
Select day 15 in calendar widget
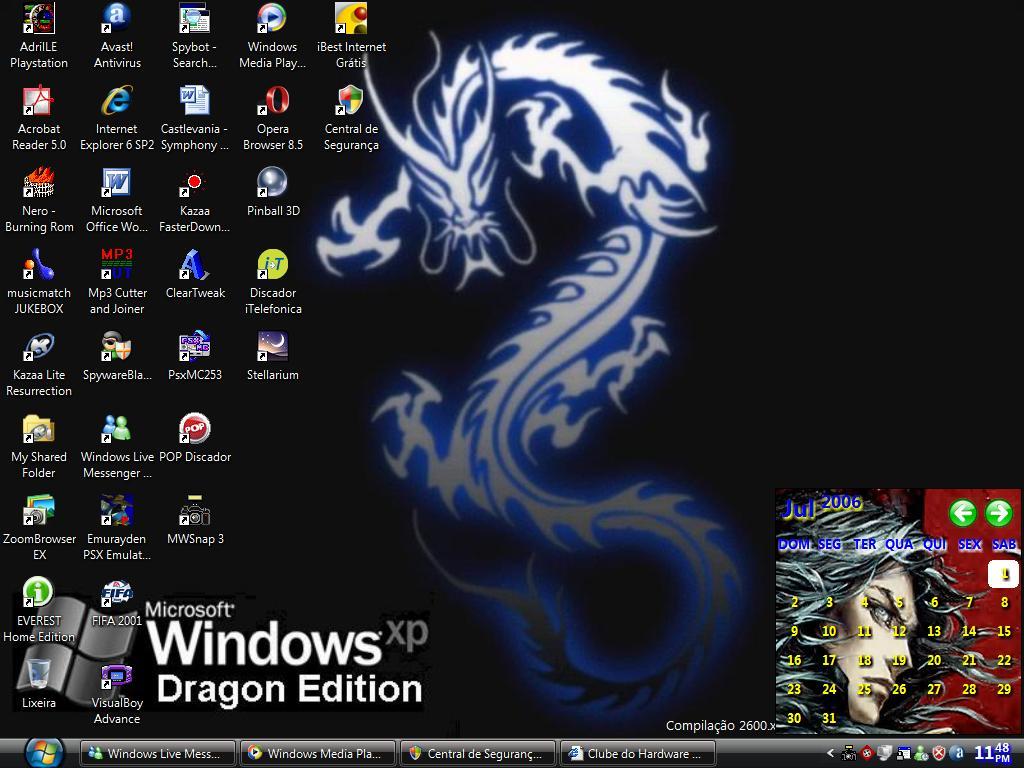(x=1004, y=632)
